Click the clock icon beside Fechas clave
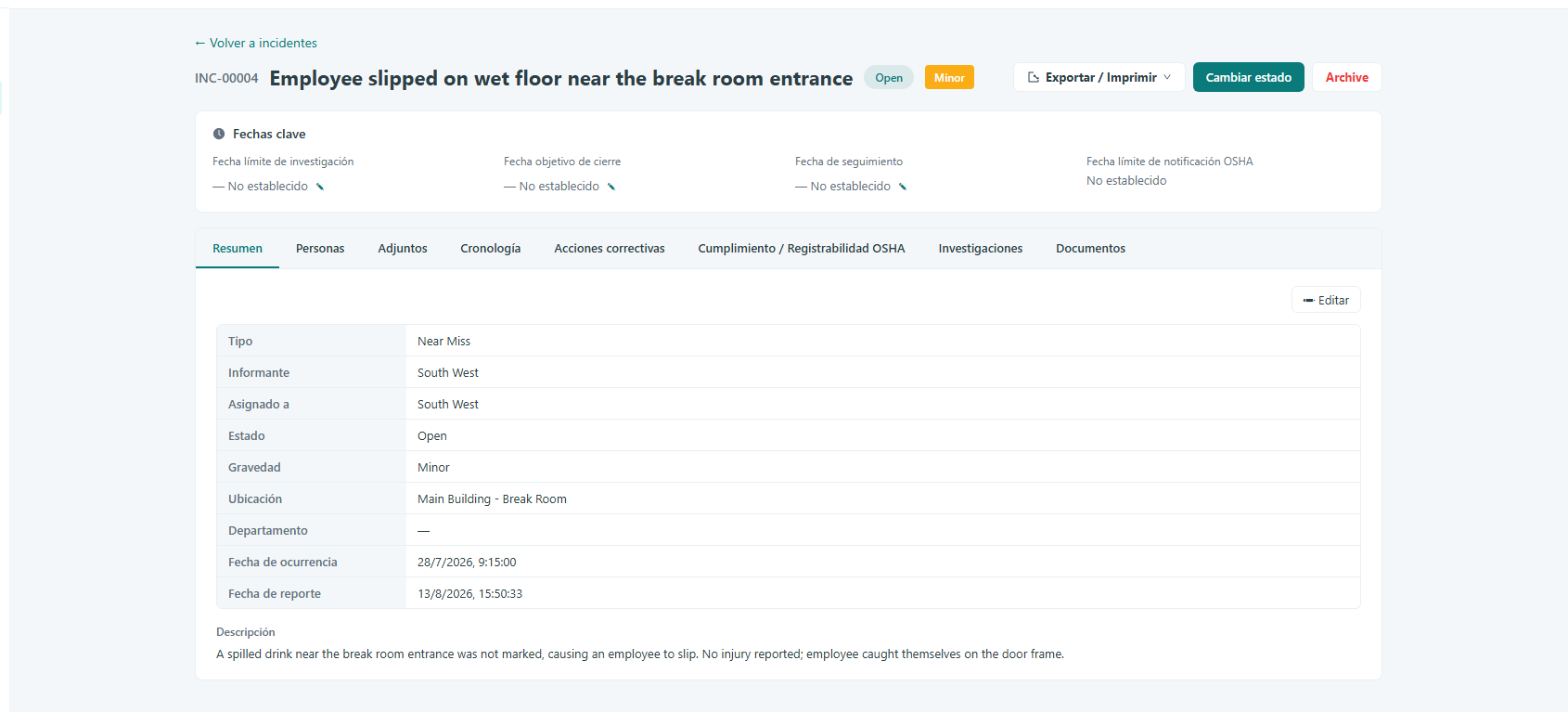 tap(219, 134)
